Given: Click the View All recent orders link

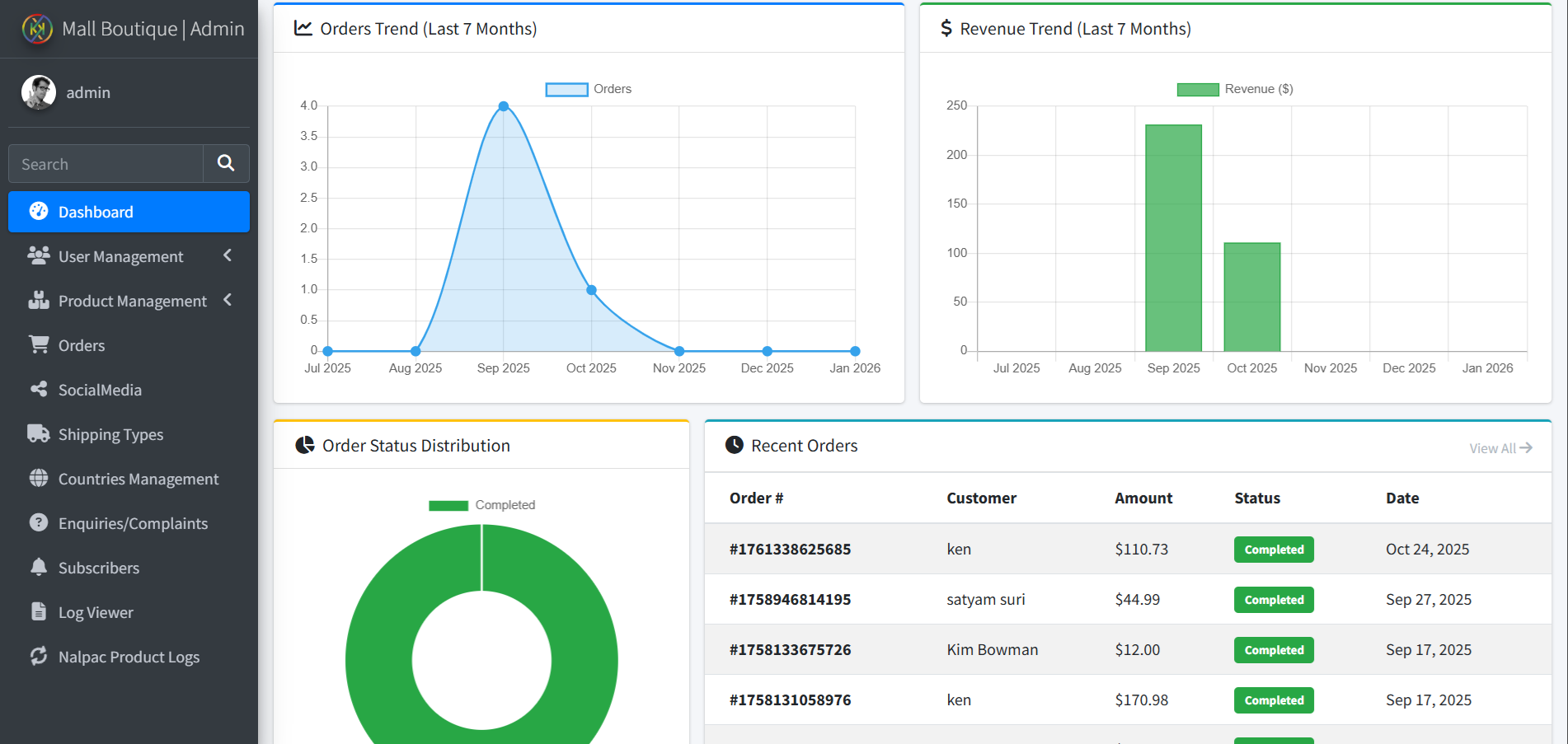Looking at the screenshot, I should 1500,448.
